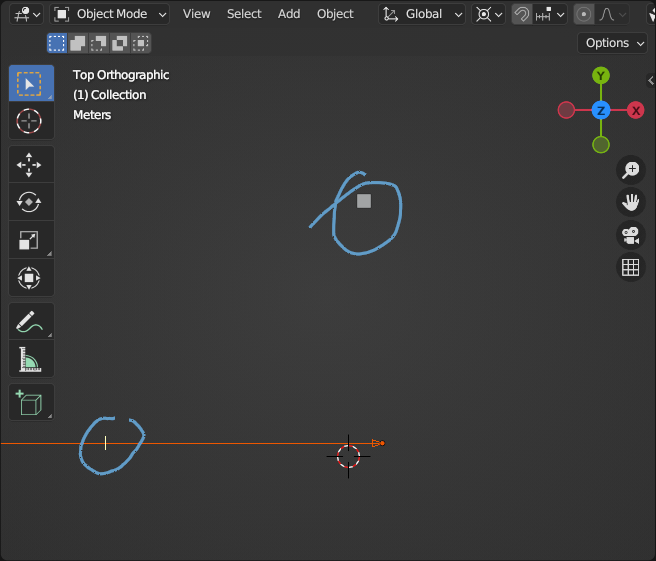Open the Options dropdown

coord(613,43)
